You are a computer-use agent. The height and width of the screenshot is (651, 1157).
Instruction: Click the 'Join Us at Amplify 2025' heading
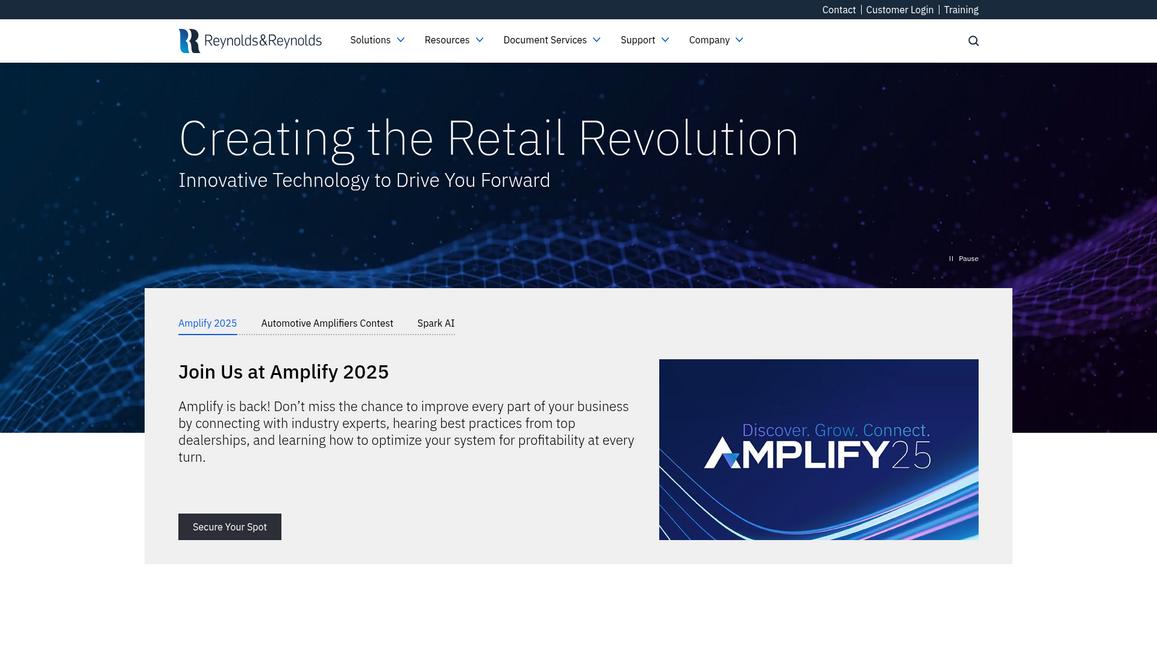283,372
